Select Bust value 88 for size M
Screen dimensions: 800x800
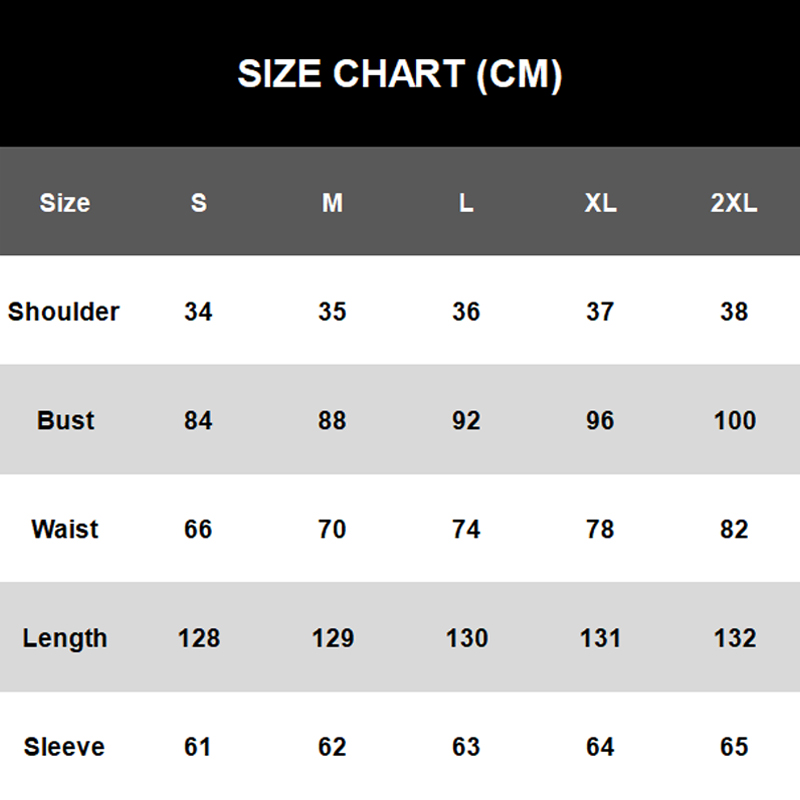[x=332, y=420]
